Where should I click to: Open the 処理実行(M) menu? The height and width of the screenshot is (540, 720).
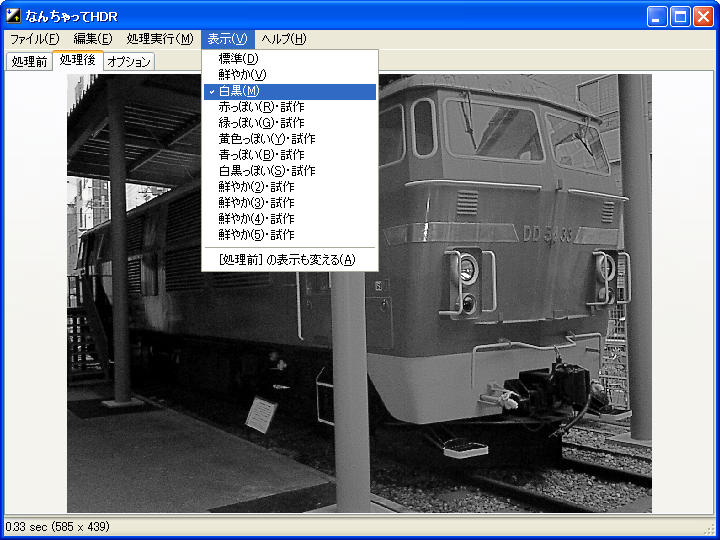[160, 39]
